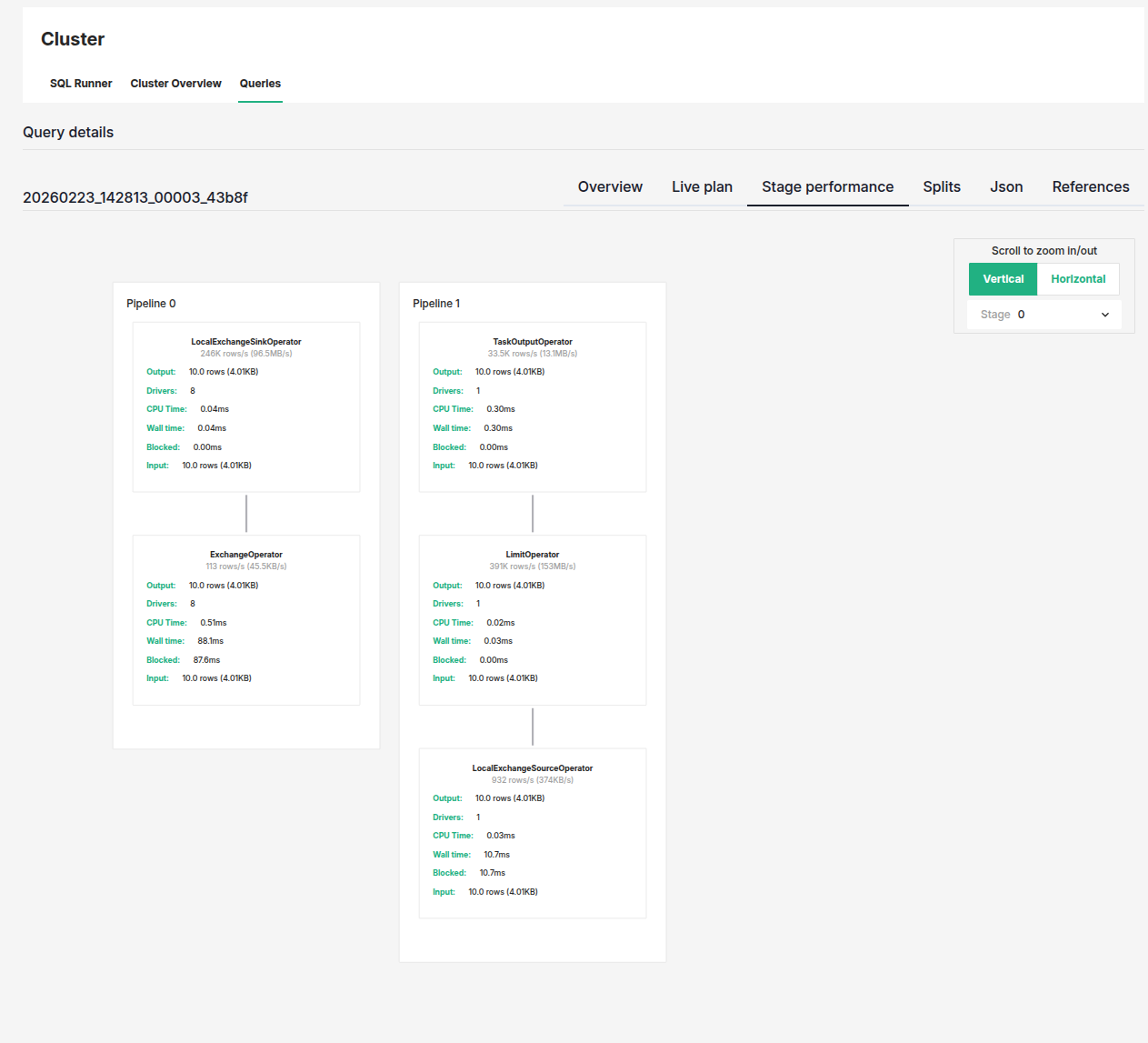Select the LocalExchangeSourceOperator node
The image size is (1148, 1043).
532,832
